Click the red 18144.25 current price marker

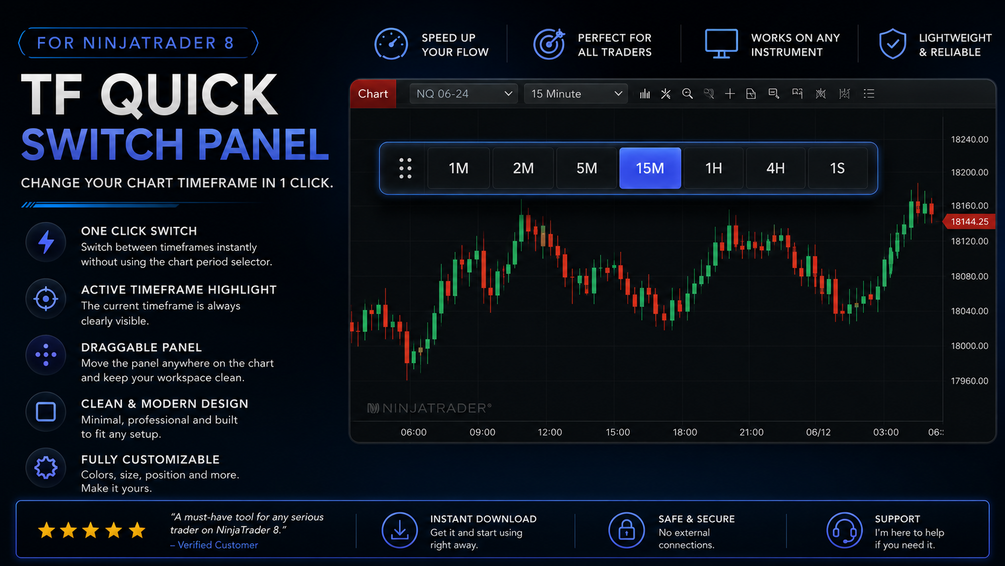968,221
